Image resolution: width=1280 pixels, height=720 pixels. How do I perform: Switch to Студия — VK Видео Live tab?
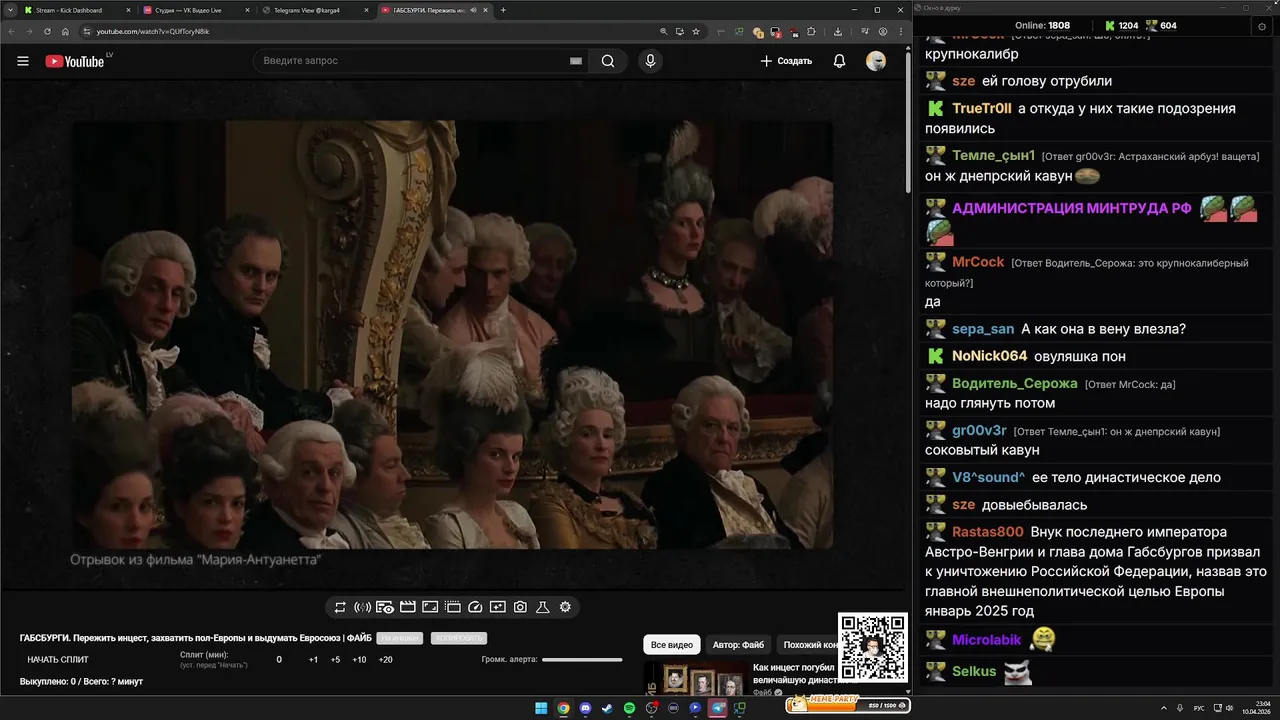[196, 10]
